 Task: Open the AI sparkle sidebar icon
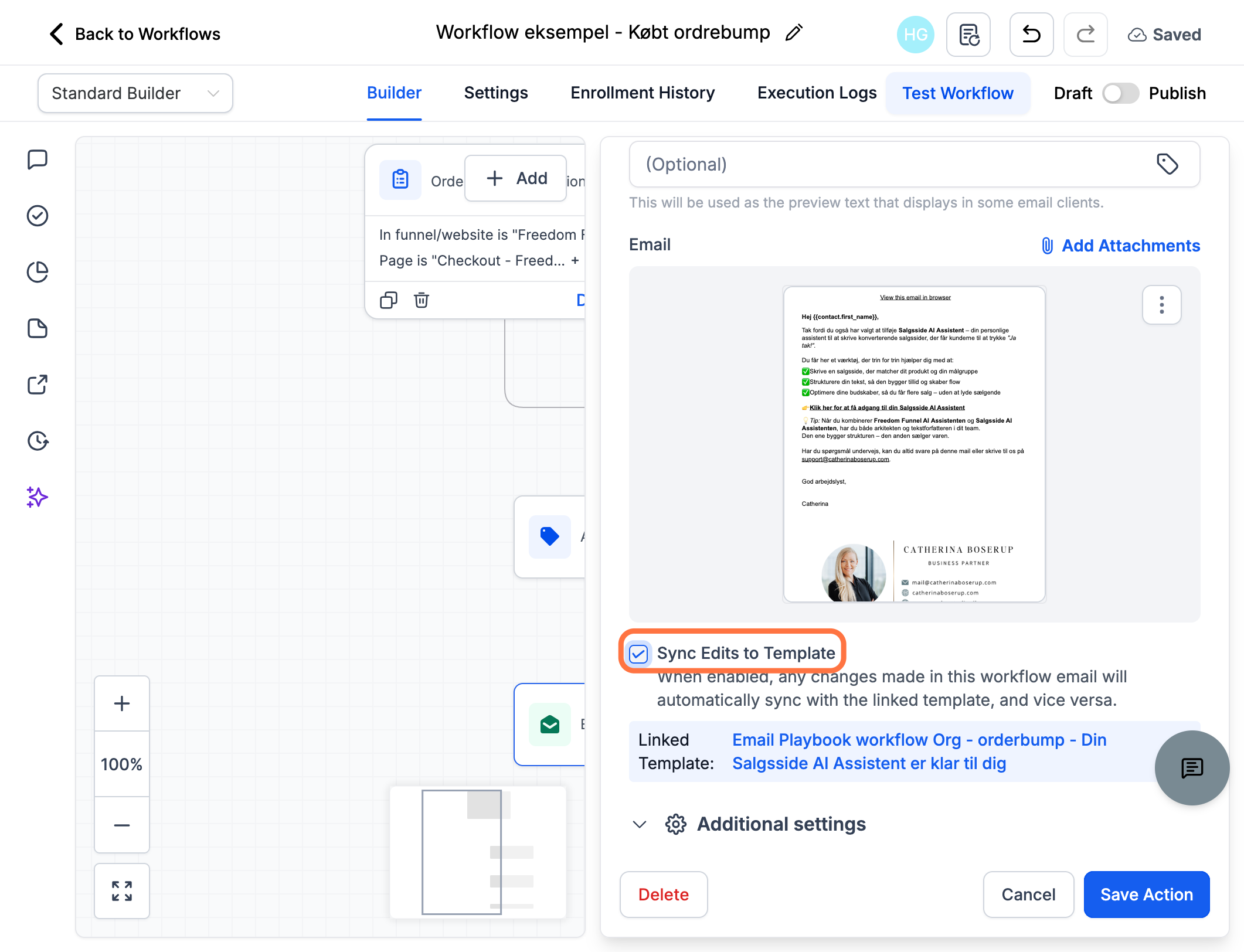(38, 497)
